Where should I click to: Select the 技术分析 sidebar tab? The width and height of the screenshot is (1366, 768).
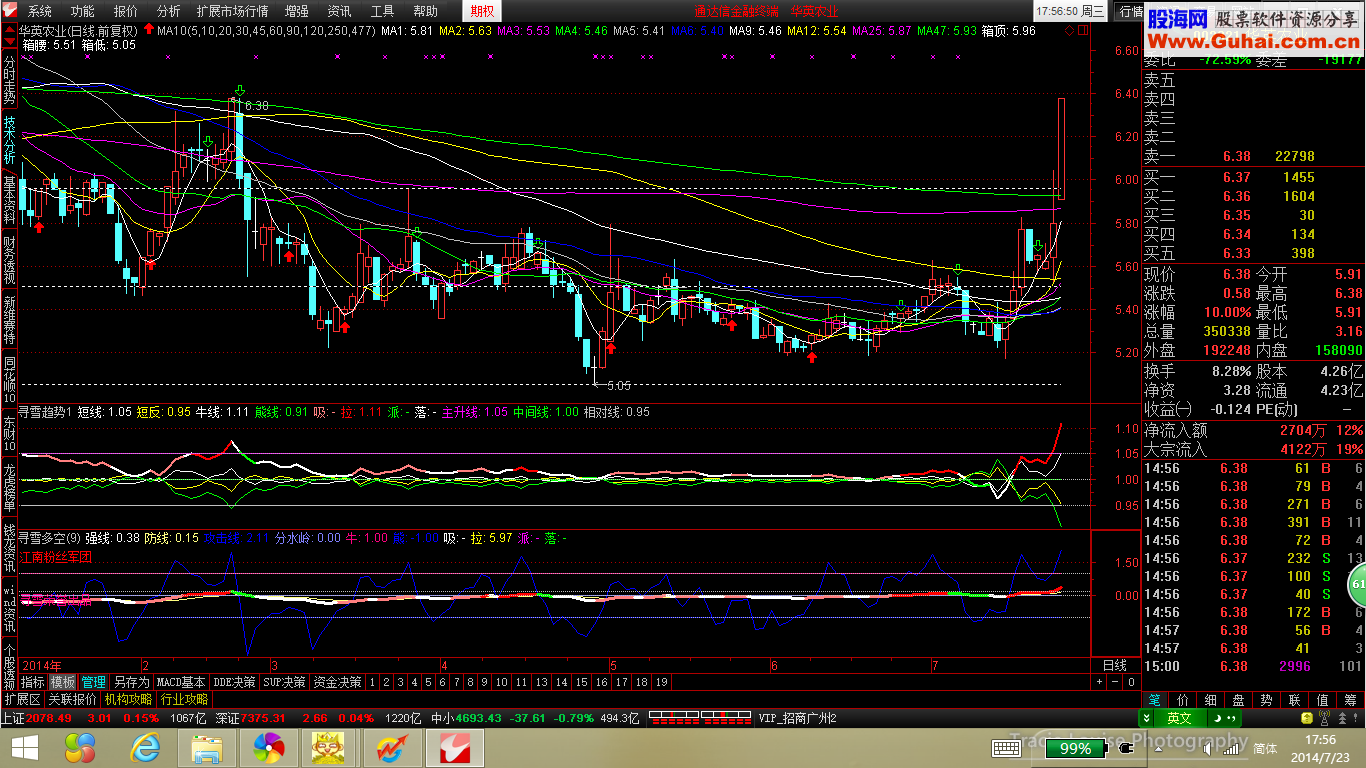tap(9, 141)
